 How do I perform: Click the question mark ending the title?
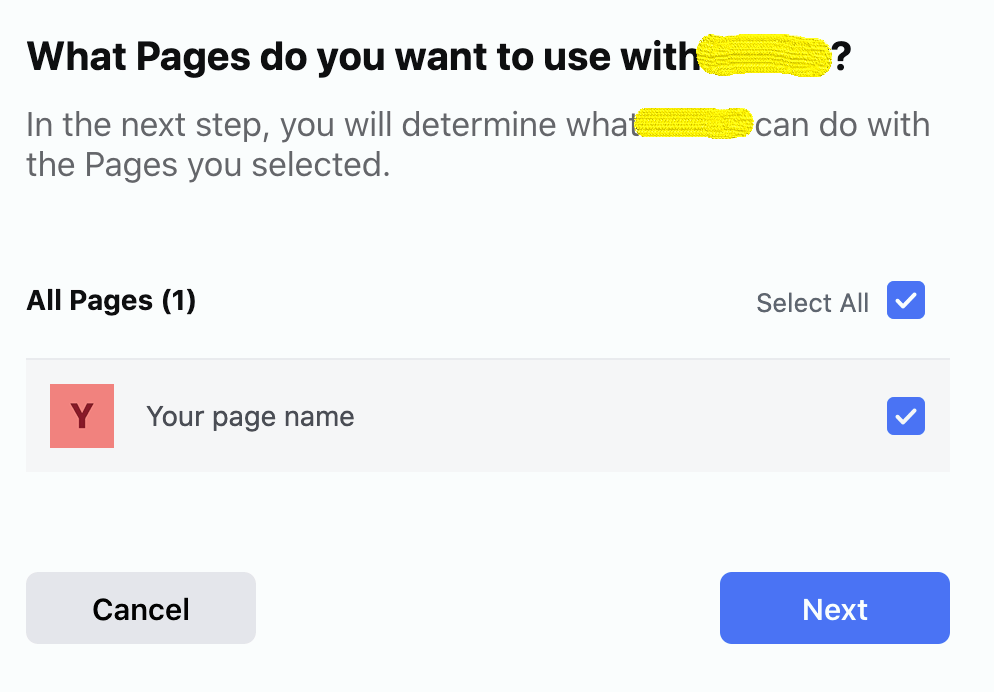[x=842, y=59]
